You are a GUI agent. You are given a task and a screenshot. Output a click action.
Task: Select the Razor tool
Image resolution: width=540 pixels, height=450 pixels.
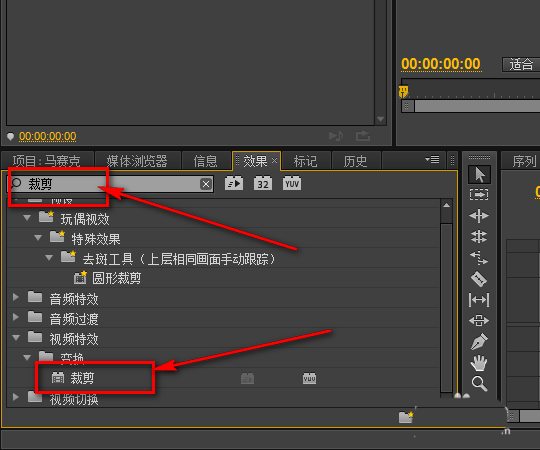479,279
